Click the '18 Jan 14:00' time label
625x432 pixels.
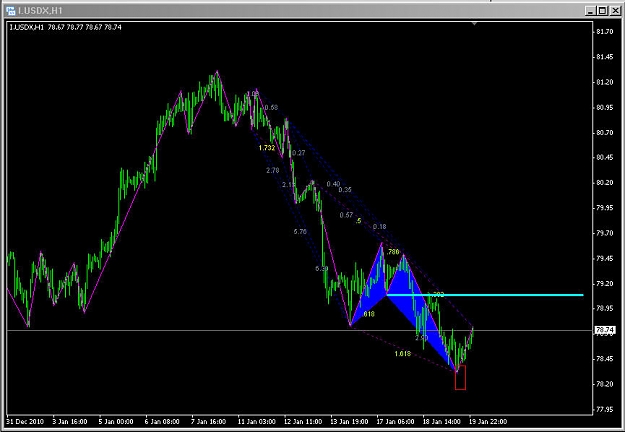click(x=442, y=421)
